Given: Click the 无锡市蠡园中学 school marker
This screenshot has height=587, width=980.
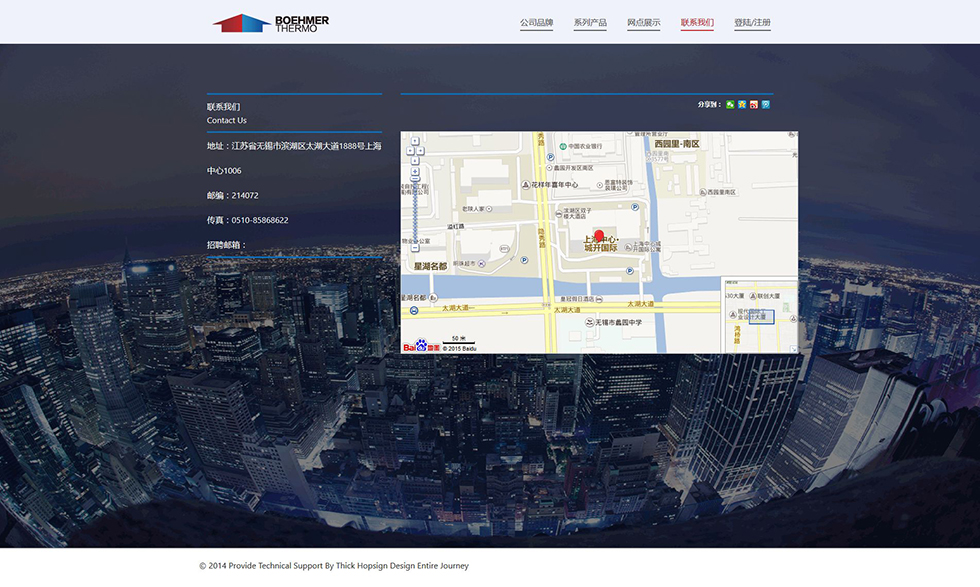Looking at the screenshot, I should click(x=589, y=323).
